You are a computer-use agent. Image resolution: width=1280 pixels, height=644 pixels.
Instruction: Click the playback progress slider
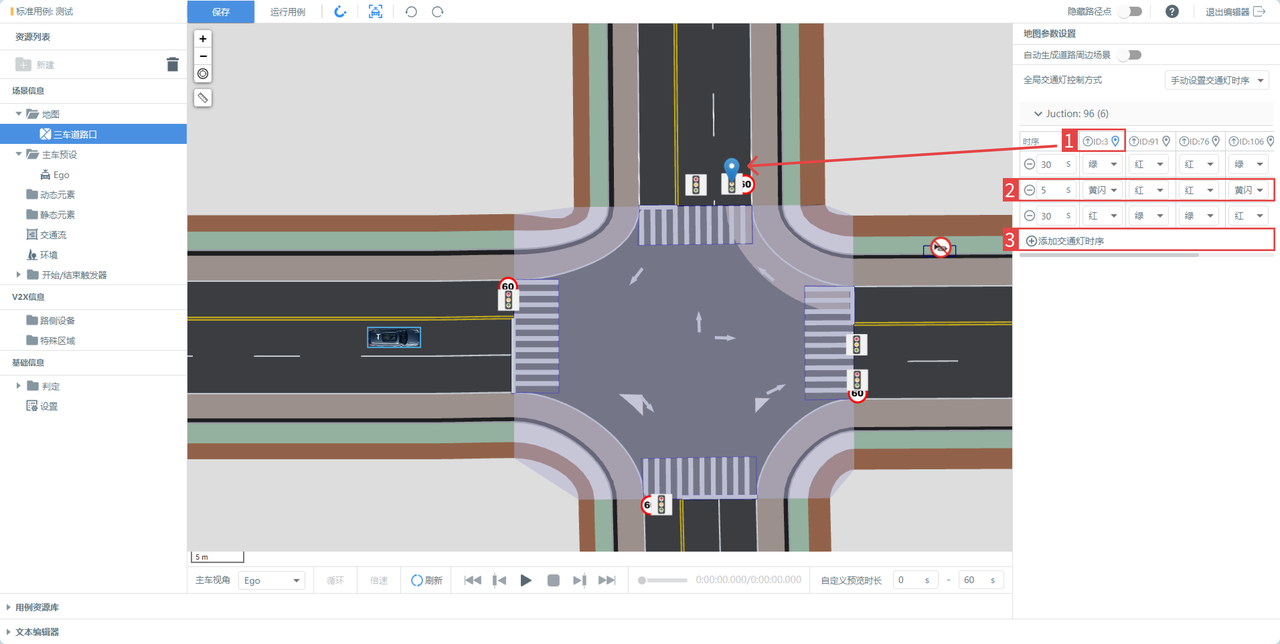[662, 580]
